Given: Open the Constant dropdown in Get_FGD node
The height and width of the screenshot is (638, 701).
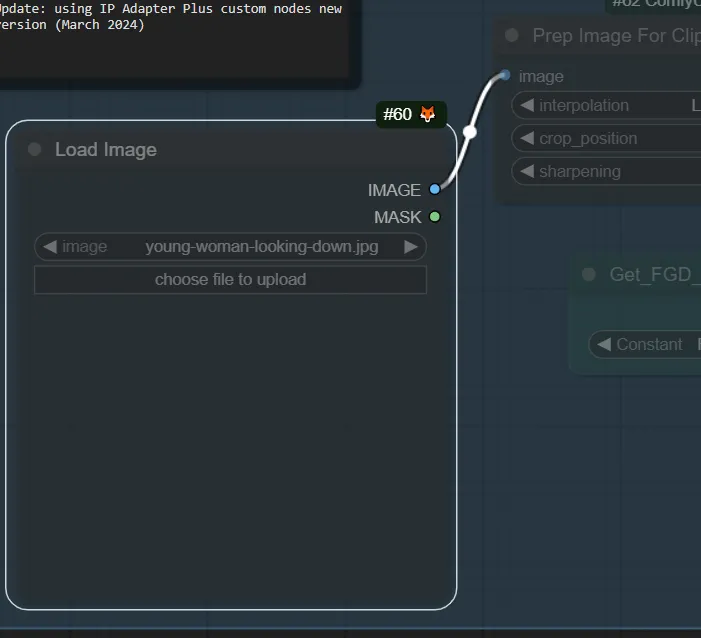Looking at the screenshot, I should [x=645, y=344].
